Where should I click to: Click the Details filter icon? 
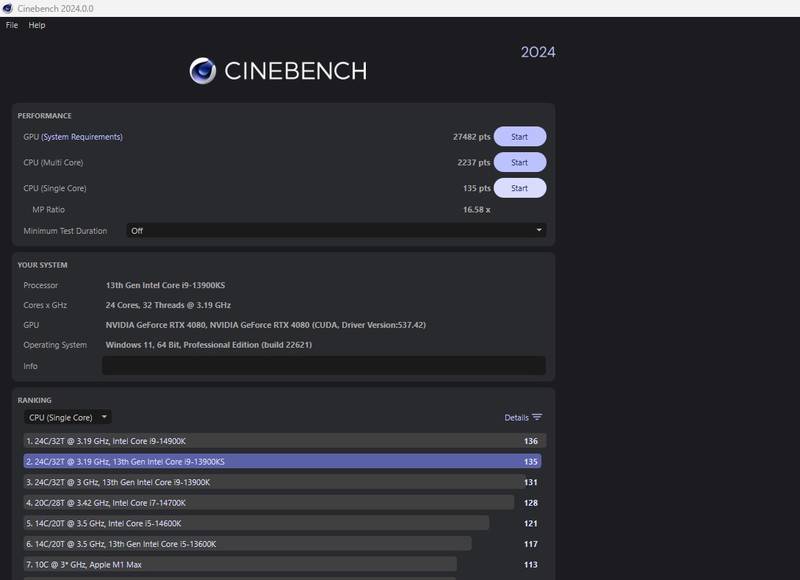point(537,417)
